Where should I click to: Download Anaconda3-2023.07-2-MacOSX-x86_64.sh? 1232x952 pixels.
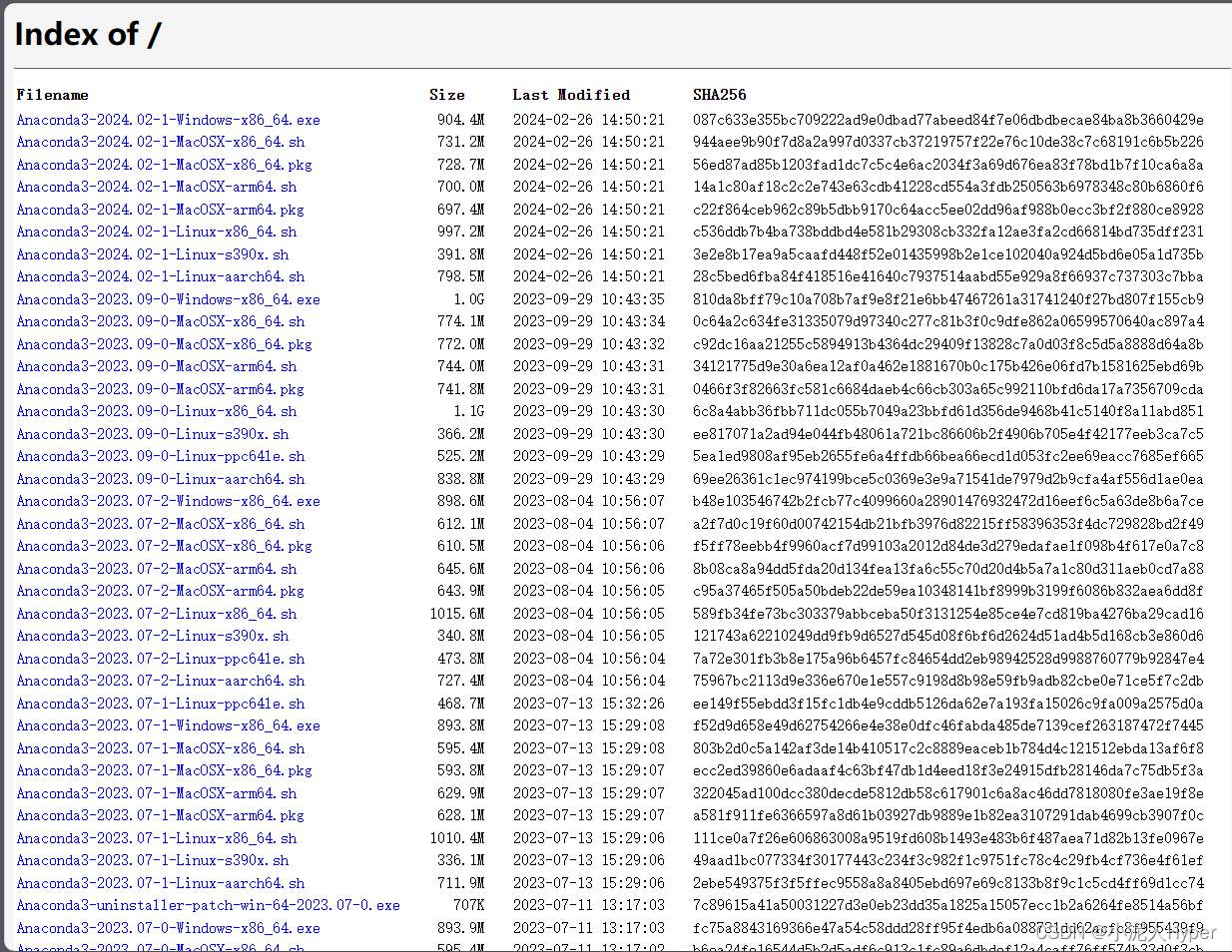(x=160, y=524)
